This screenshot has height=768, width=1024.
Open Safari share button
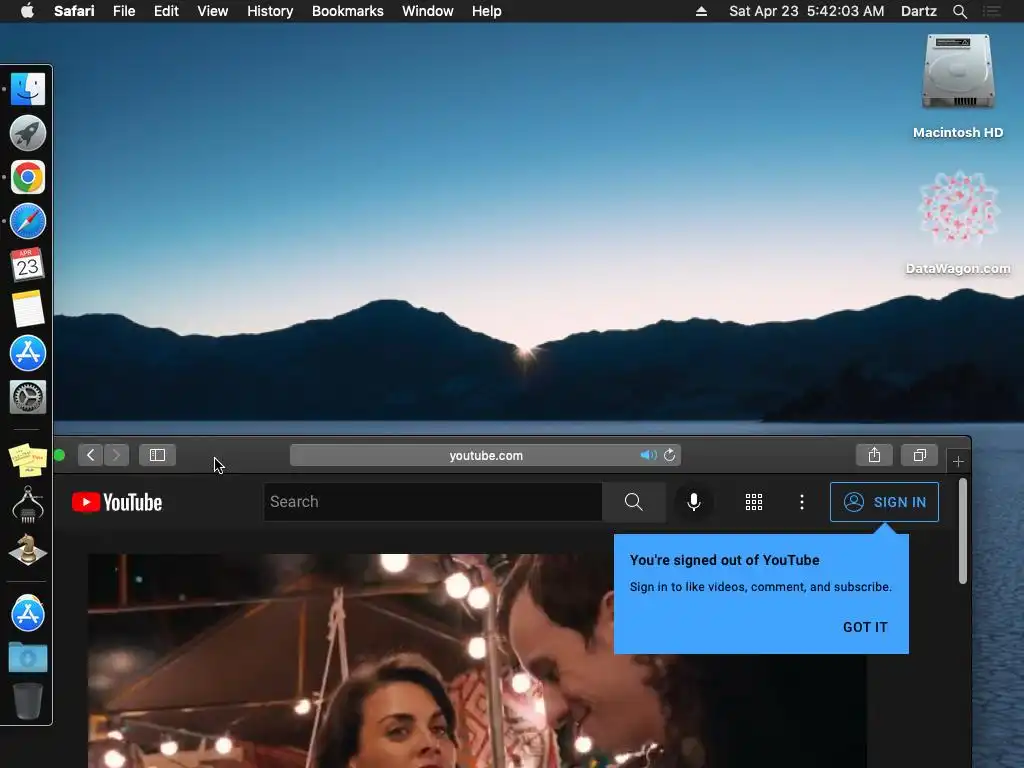[x=874, y=455]
